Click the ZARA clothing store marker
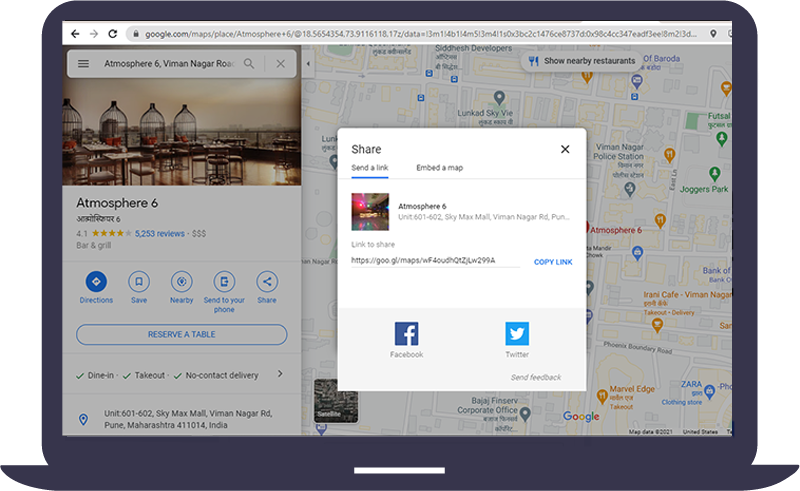The height and width of the screenshot is (491, 800). [x=709, y=392]
